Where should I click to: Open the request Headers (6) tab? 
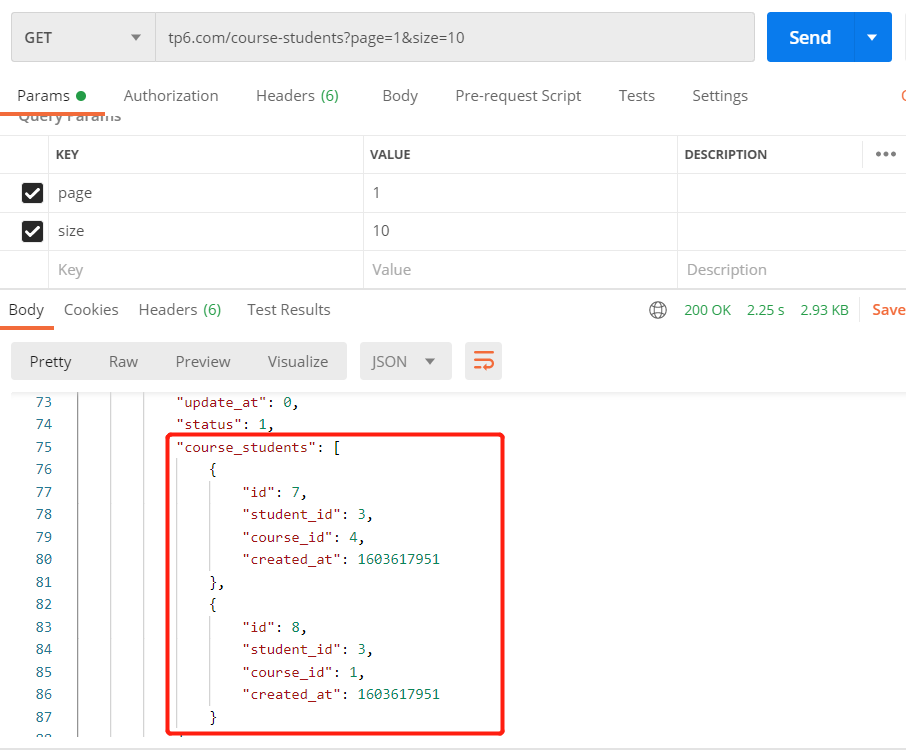(x=297, y=96)
